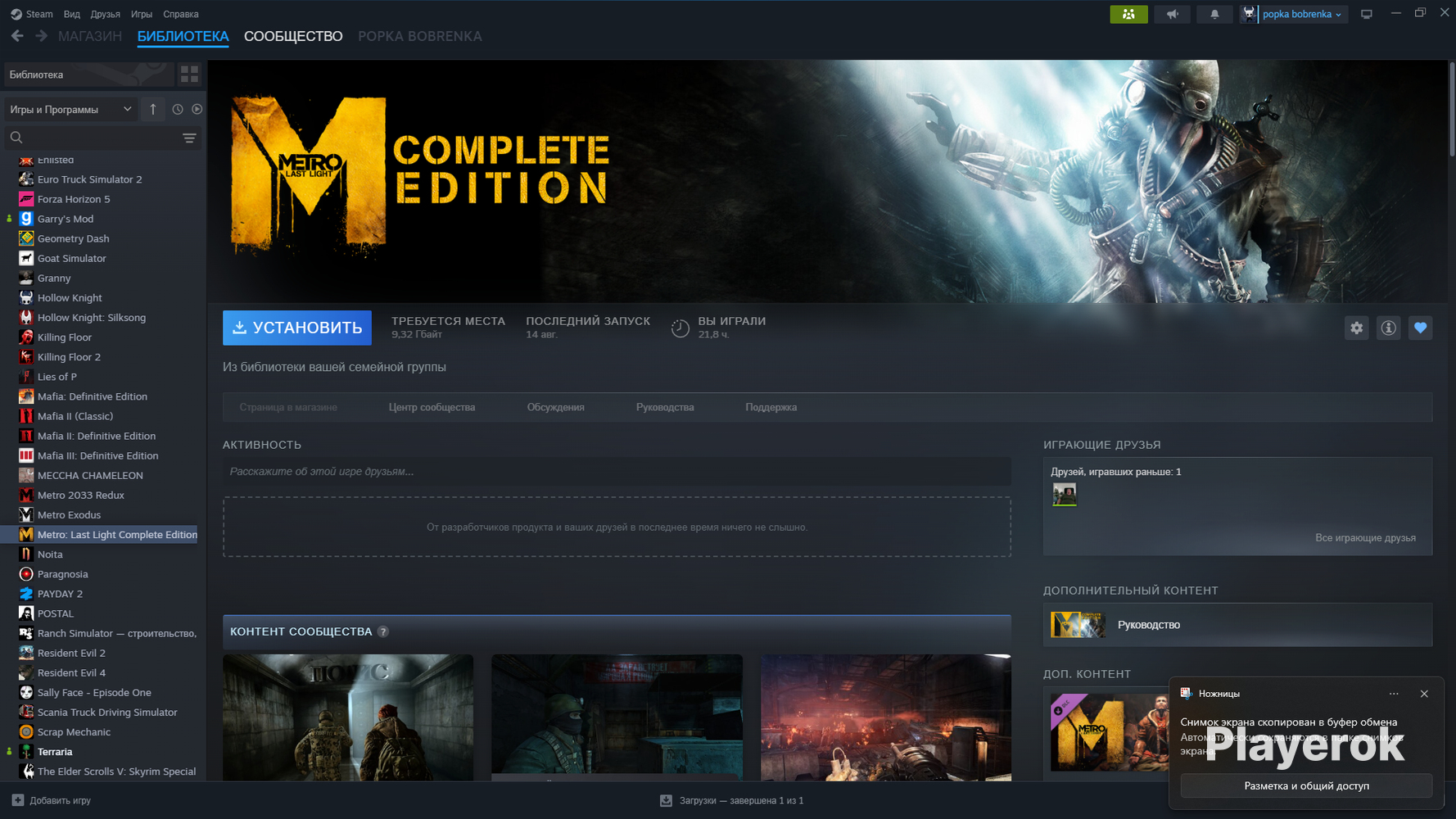Open the megaphone news icon
Viewport: 1456px width, 819px height.
pyautogui.click(x=1172, y=14)
